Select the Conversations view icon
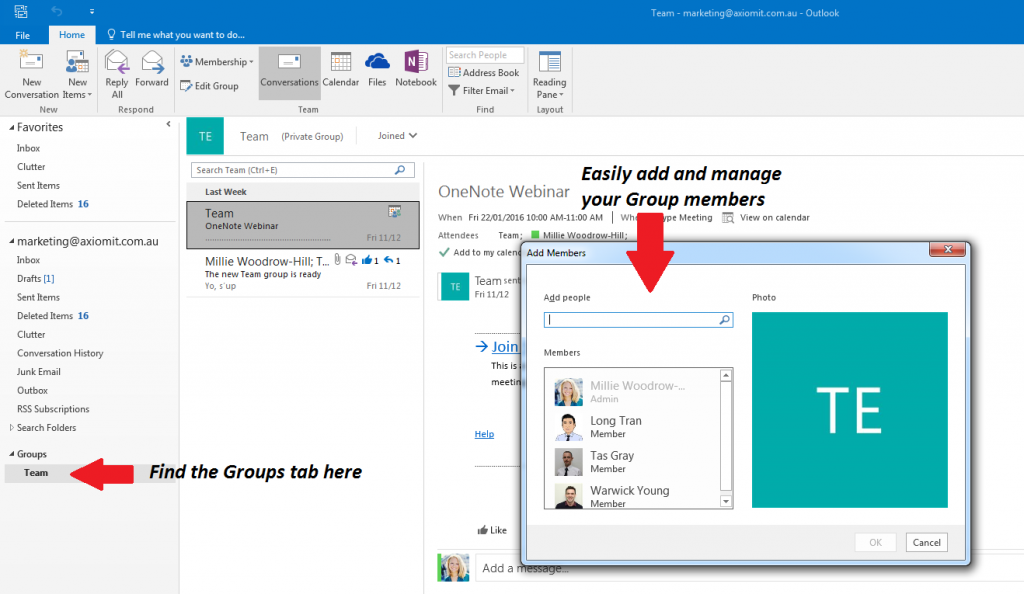The image size is (1024, 594). (x=289, y=70)
